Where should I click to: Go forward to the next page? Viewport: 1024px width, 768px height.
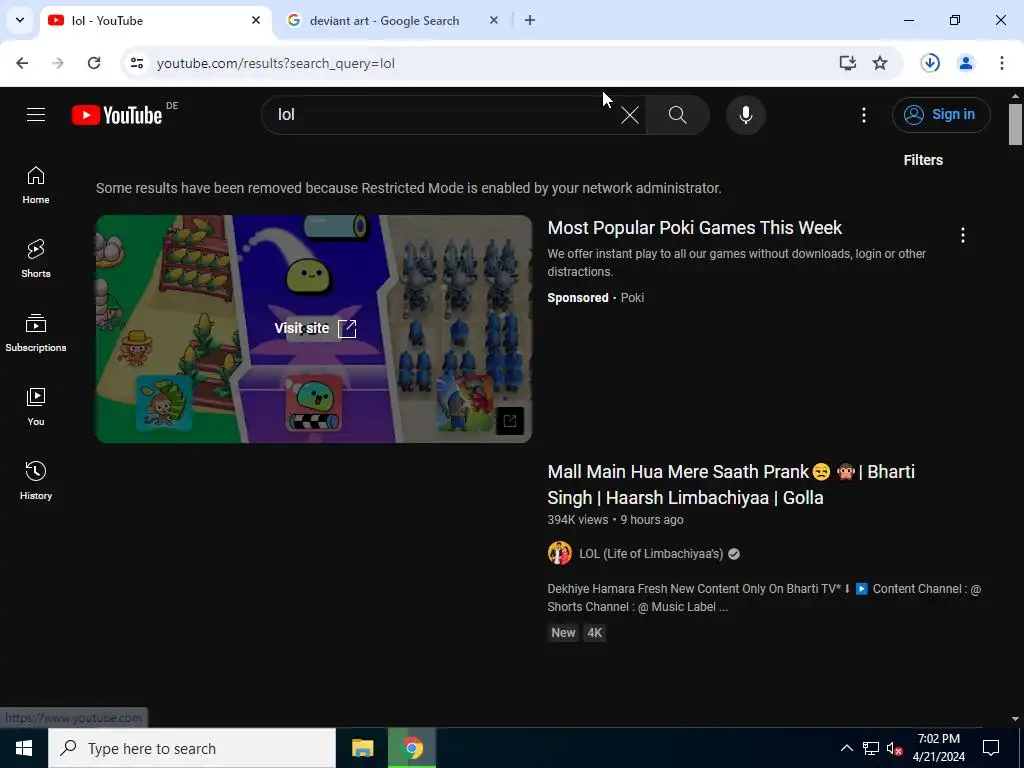coord(58,63)
